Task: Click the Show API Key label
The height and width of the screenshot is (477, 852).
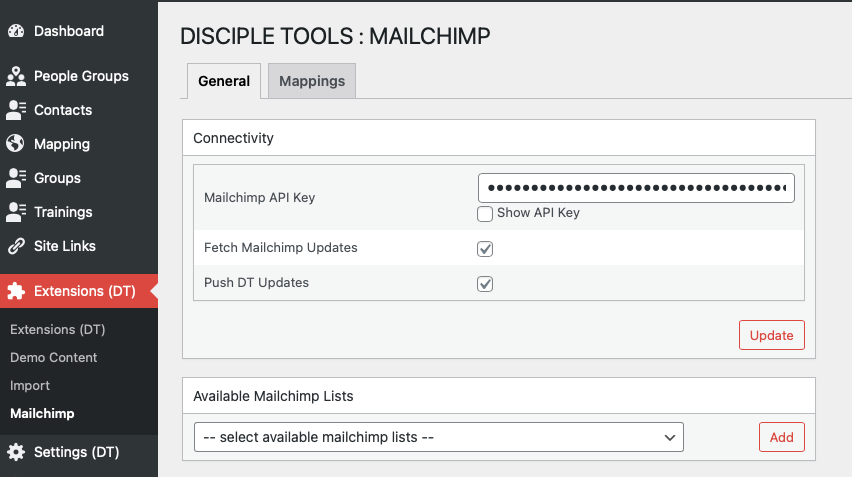Action: [538, 213]
